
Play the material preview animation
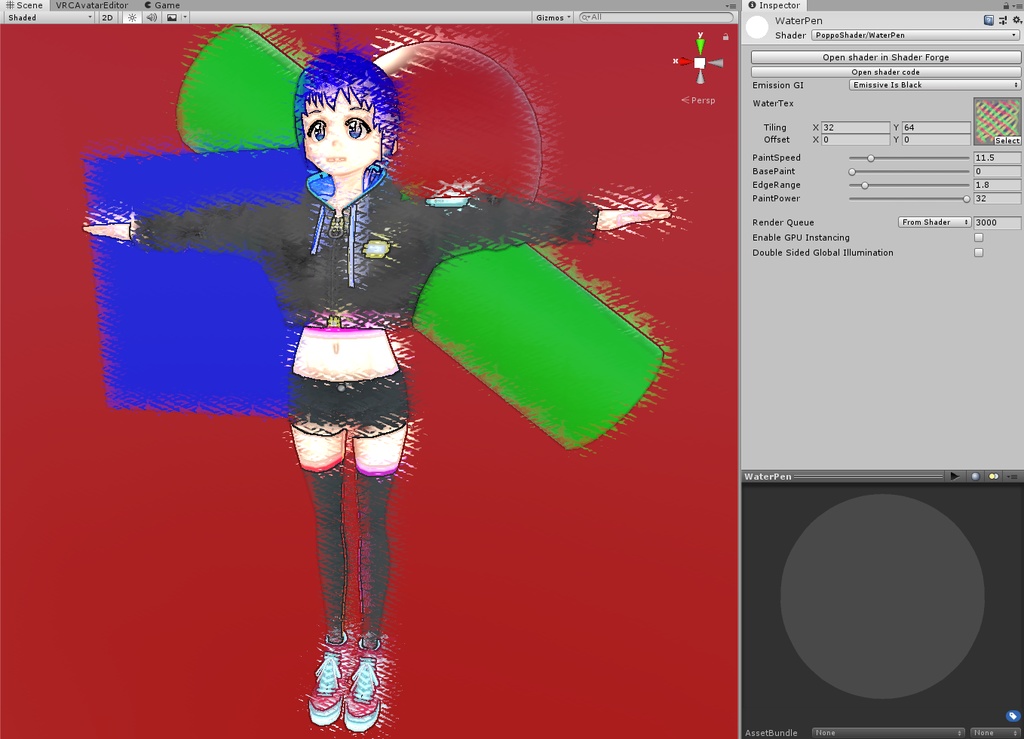tap(955, 477)
